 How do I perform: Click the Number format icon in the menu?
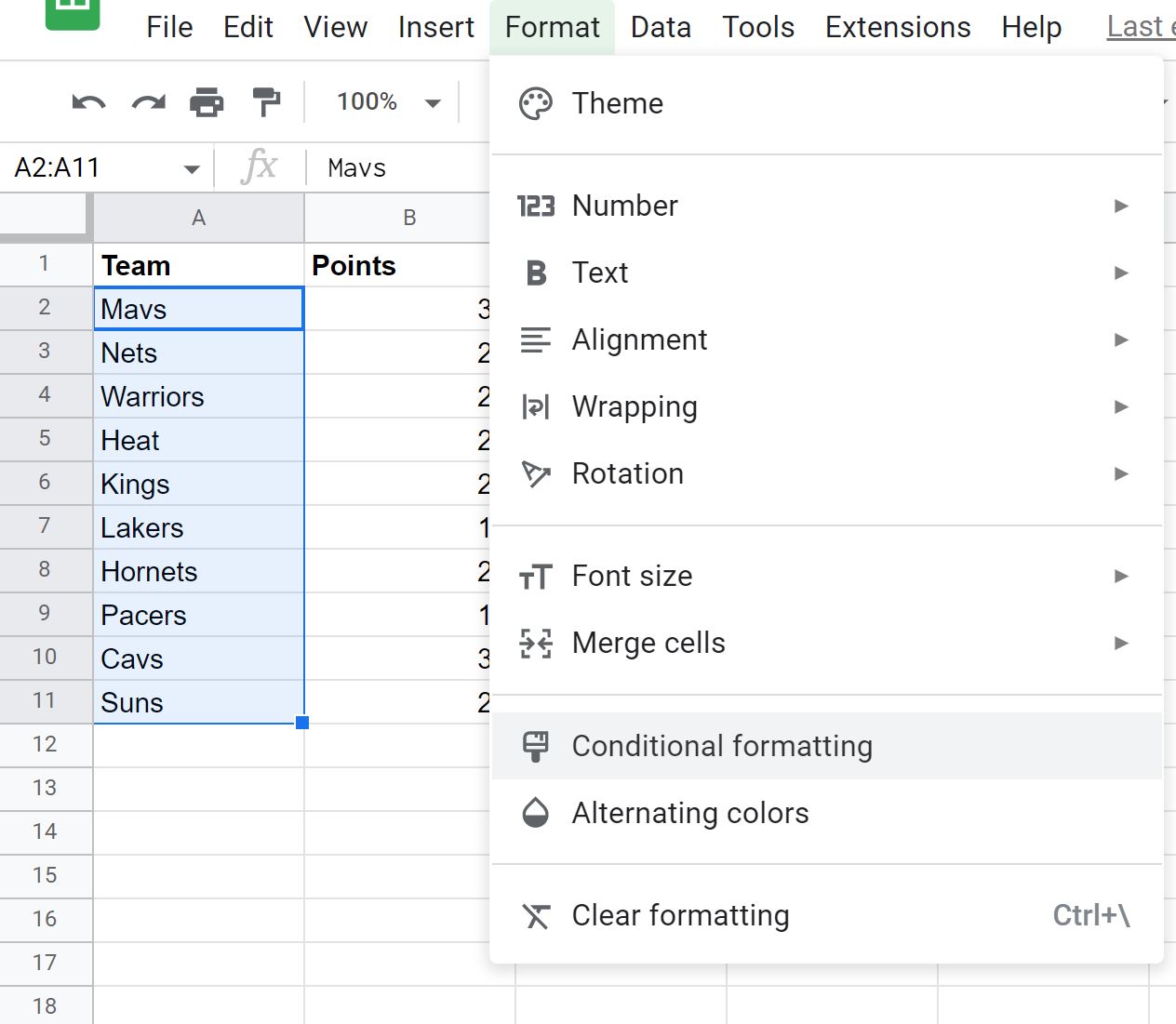(536, 206)
